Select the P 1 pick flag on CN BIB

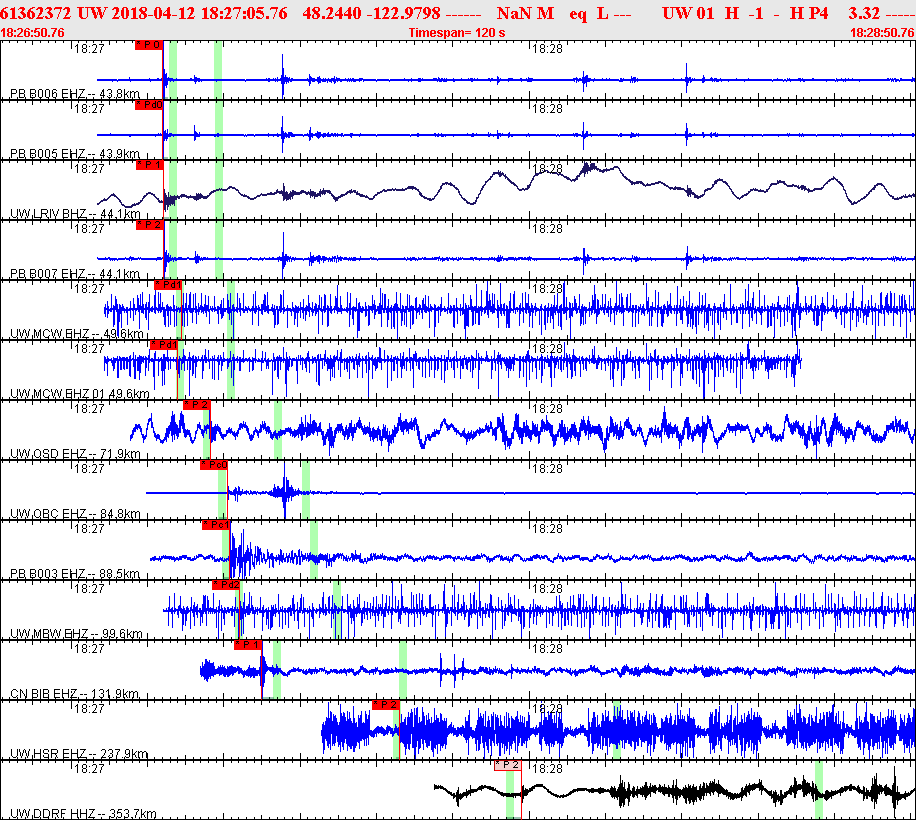(248, 645)
